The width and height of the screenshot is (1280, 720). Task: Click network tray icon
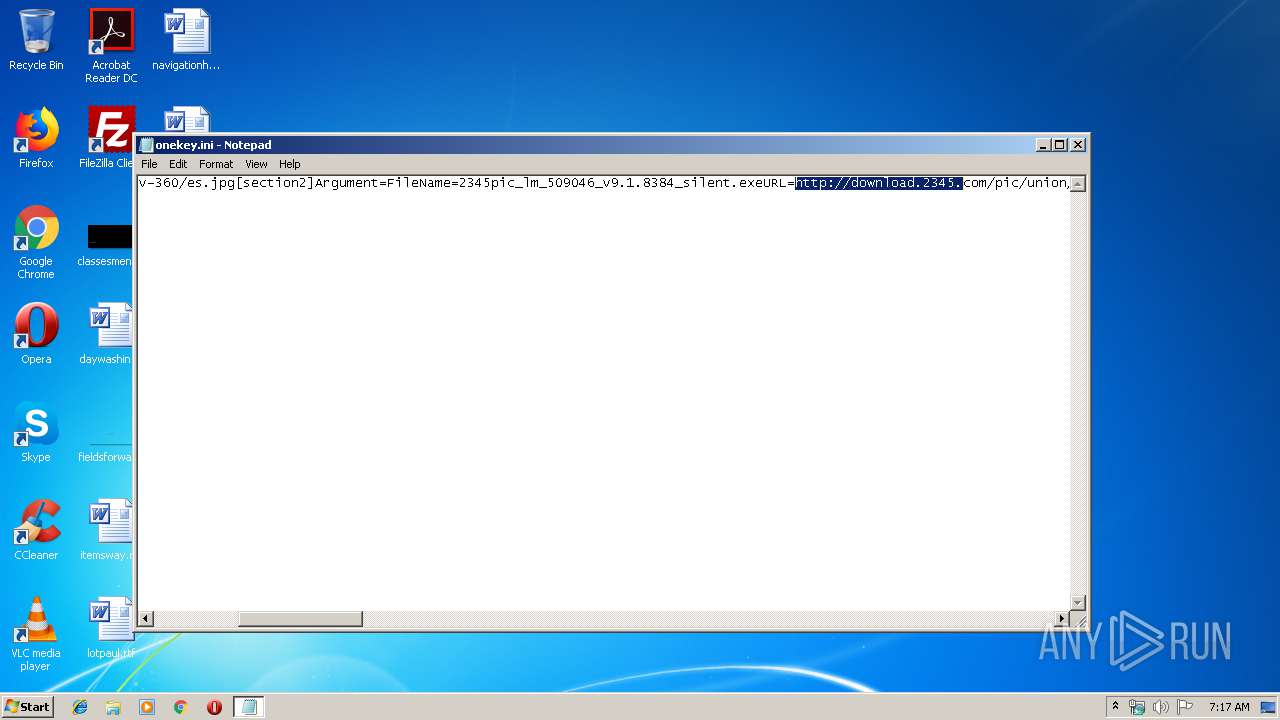[x=1137, y=707]
